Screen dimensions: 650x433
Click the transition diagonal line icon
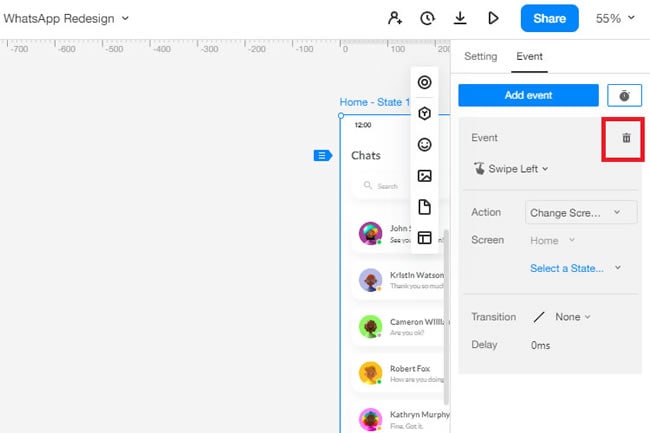click(x=539, y=317)
